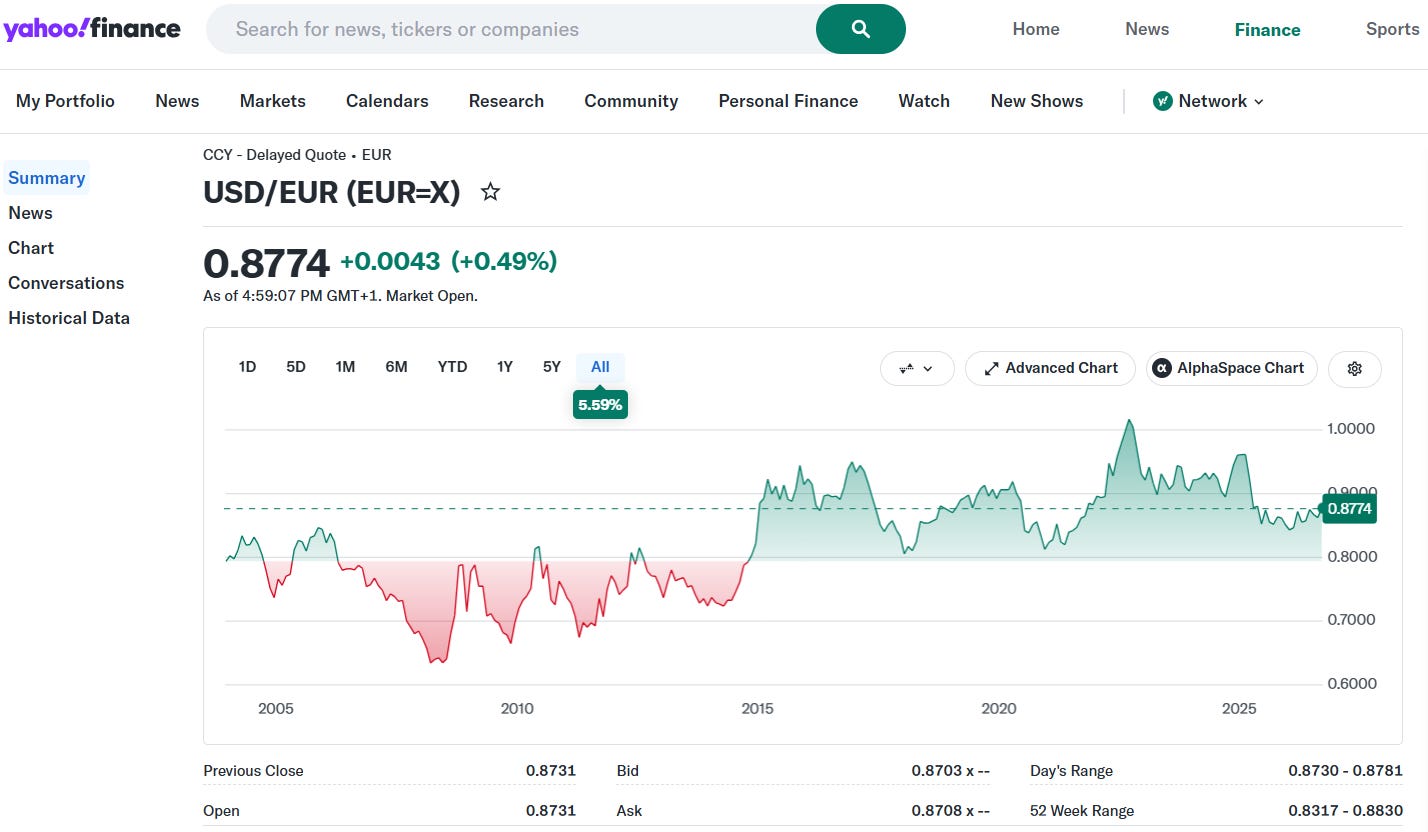Open News in the left sidebar
Viewport: 1428px width, 832px height.
tap(30, 213)
